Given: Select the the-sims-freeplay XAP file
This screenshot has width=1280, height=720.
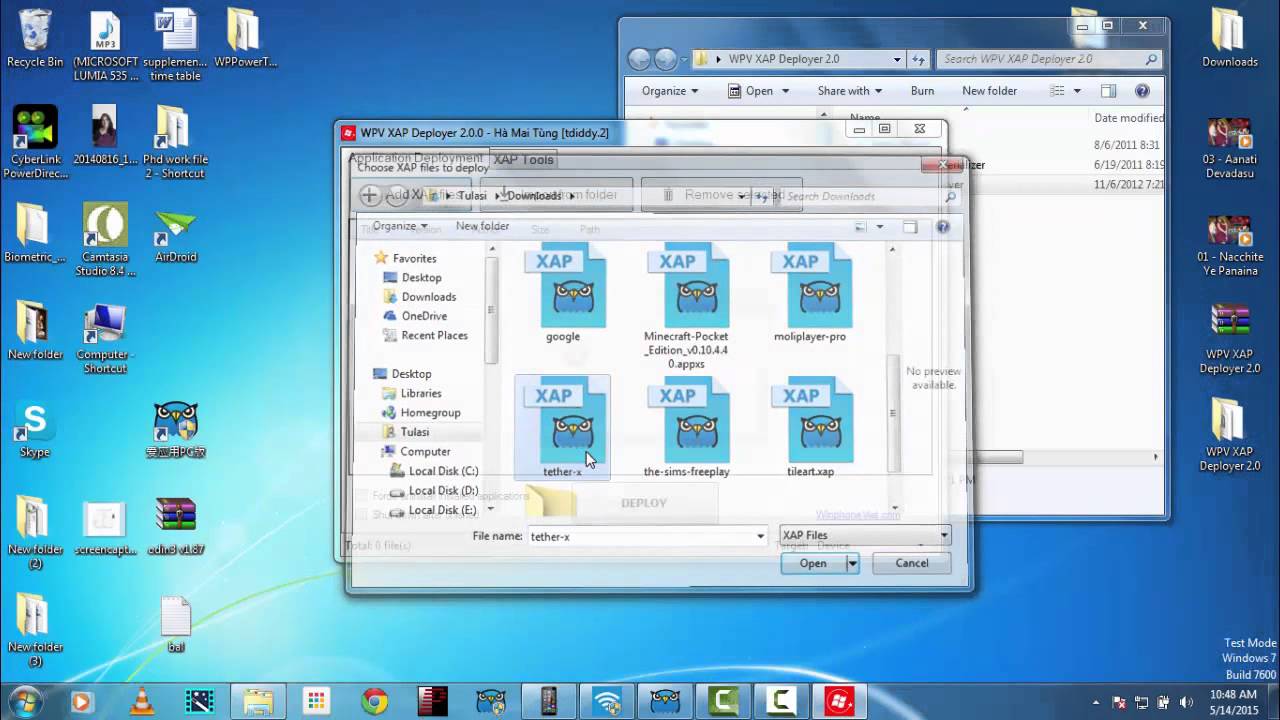Looking at the screenshot, I should point(687,427).
